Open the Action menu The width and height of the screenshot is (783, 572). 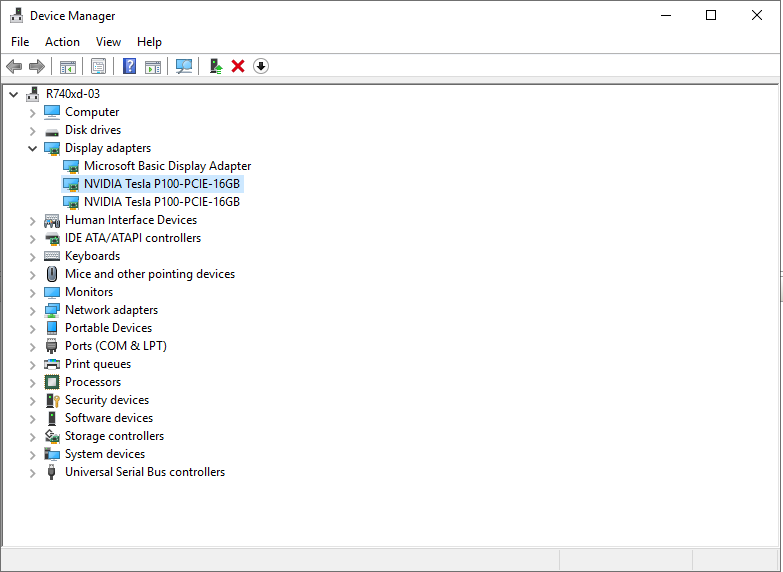tap(62, 42)
